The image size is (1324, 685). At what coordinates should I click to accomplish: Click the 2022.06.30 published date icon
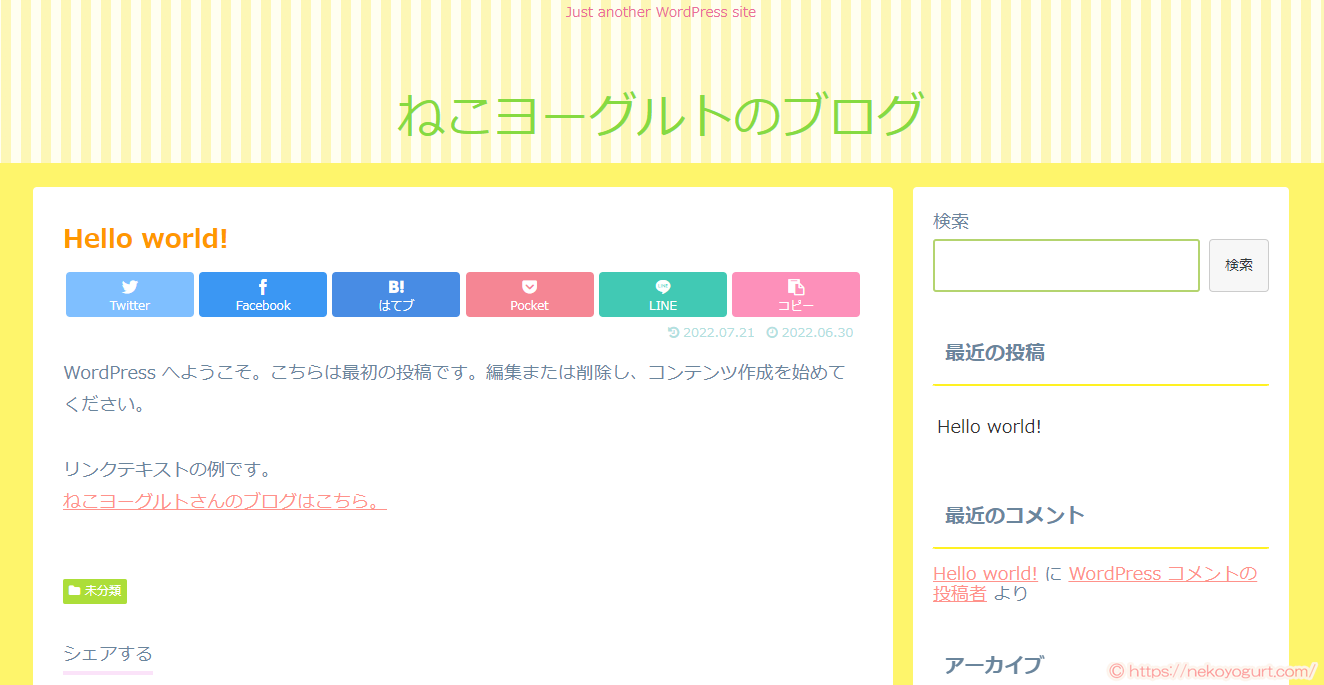tap(808, 332)
